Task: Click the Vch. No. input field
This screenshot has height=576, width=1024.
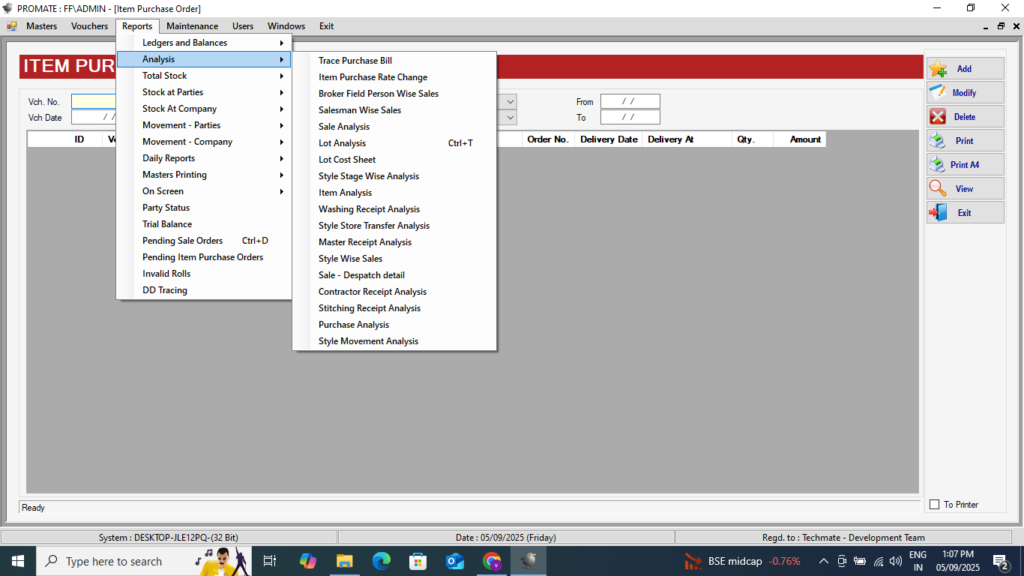Action: (x=93, y=101)
